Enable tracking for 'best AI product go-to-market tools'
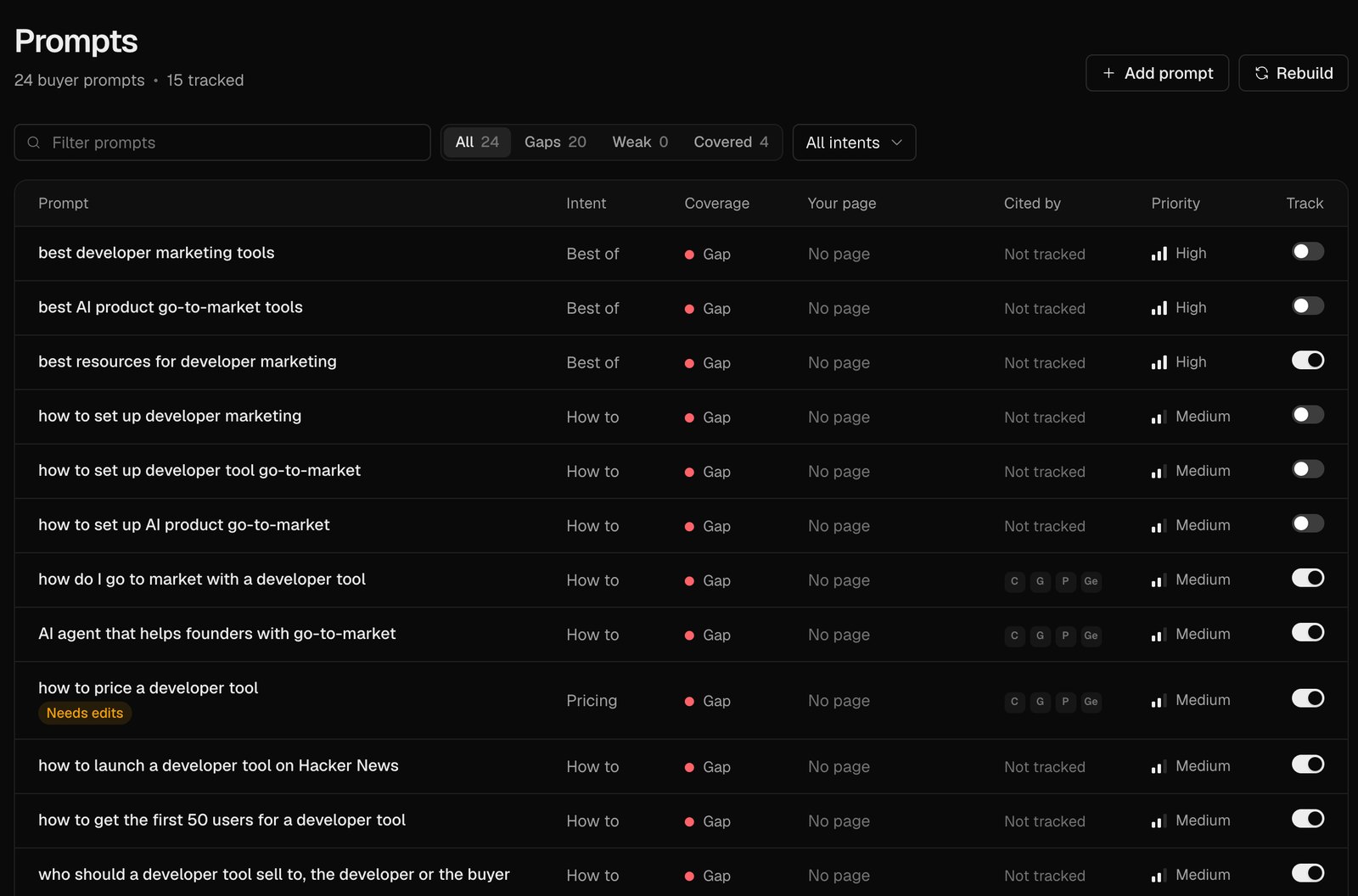Image resolution: width=1358 pixels, height=896 pixels. tap(1308, 306)
